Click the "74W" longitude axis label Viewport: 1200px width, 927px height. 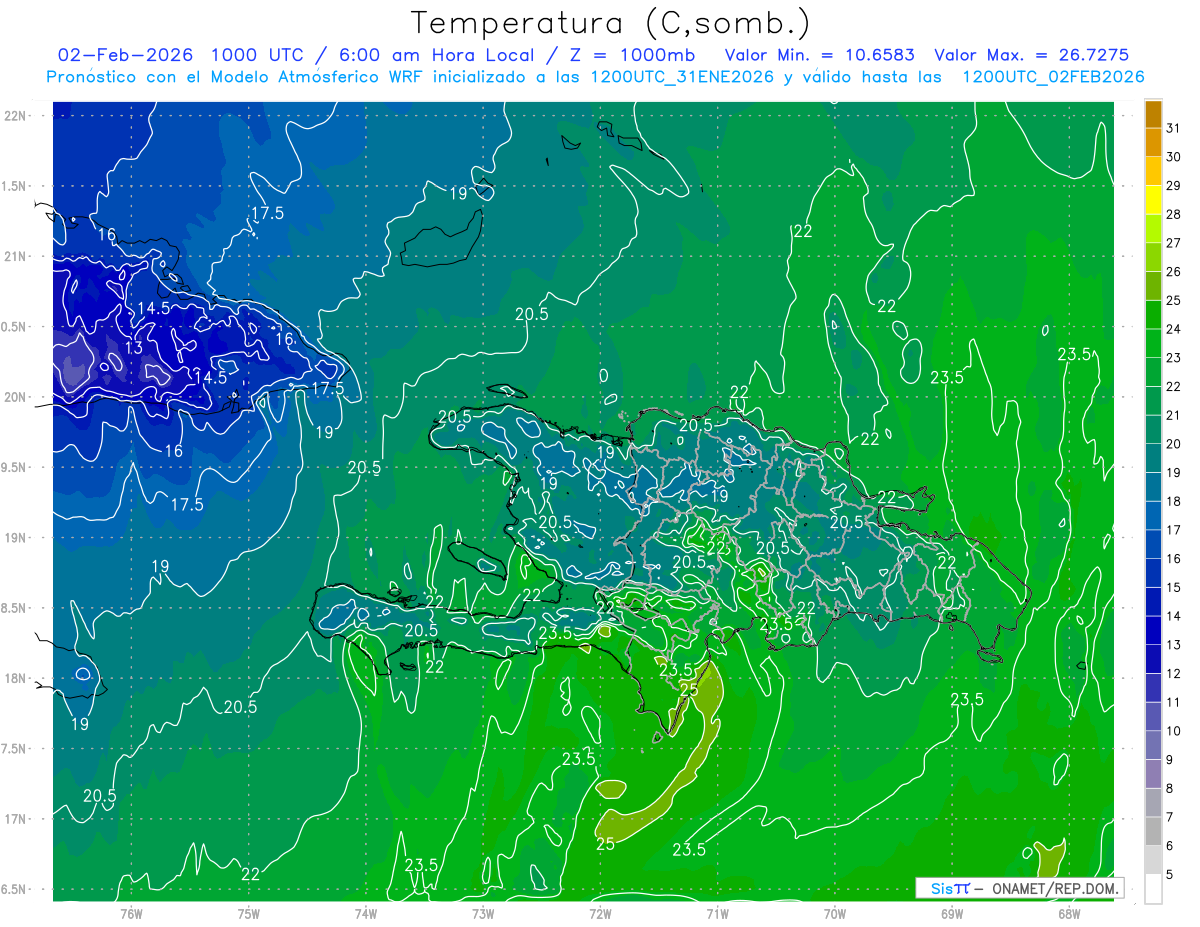click(x=365, y=913)
